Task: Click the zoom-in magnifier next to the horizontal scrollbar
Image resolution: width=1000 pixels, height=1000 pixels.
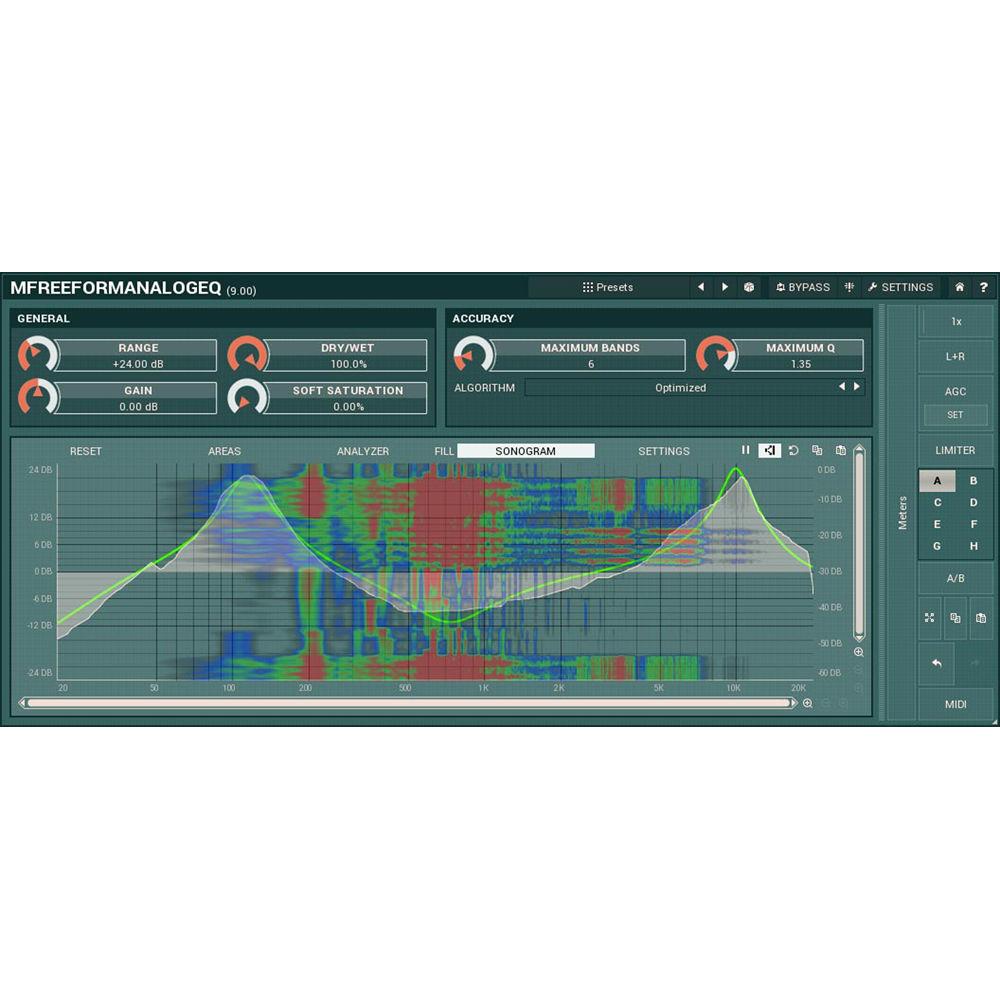Action: (x=807, y=703)
